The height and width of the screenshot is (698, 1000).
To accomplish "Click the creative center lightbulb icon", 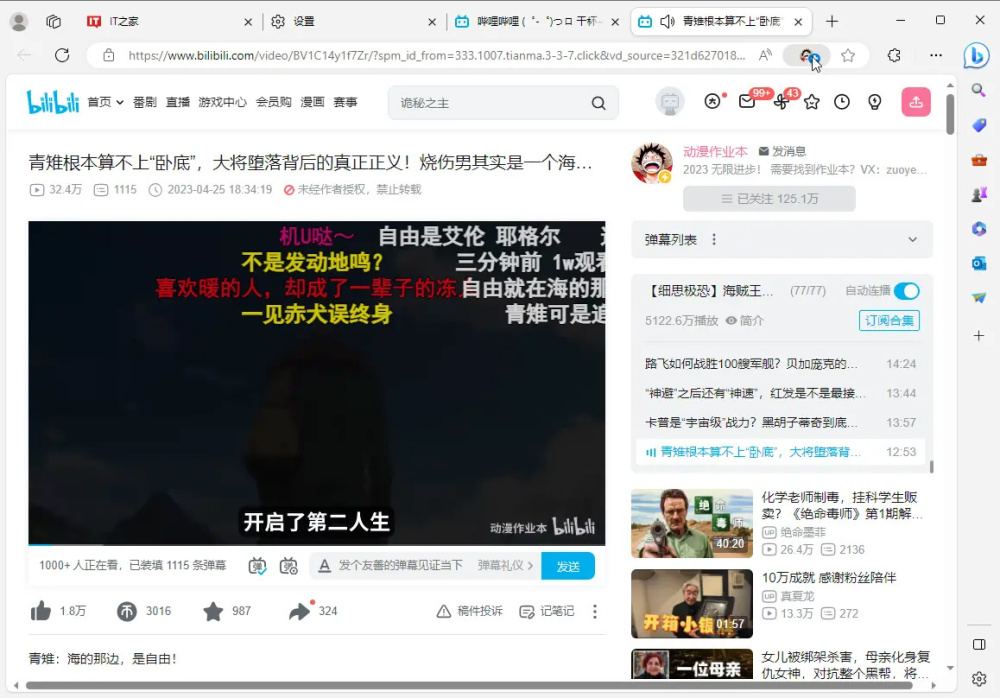I will coord(874,102).
